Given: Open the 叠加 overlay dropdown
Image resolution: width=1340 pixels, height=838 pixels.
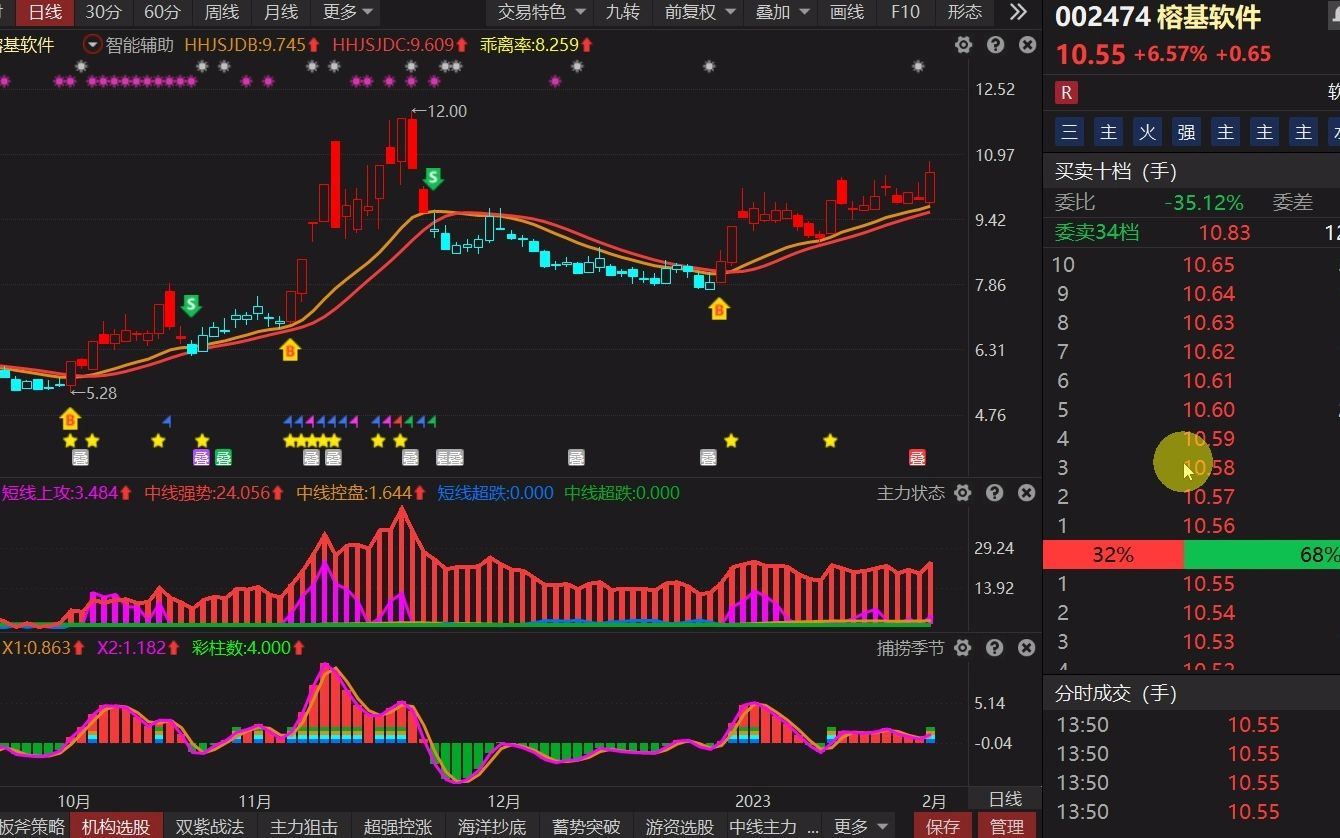Looking at the screenshot, I should click(x=782, y=12).
